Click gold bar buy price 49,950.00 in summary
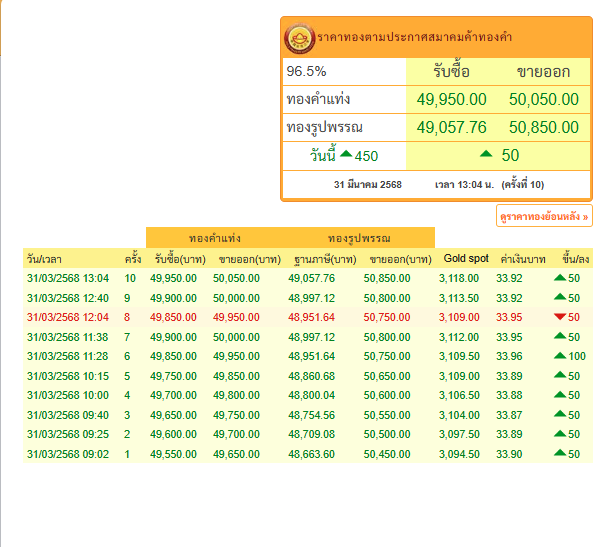 pos(451,99)
